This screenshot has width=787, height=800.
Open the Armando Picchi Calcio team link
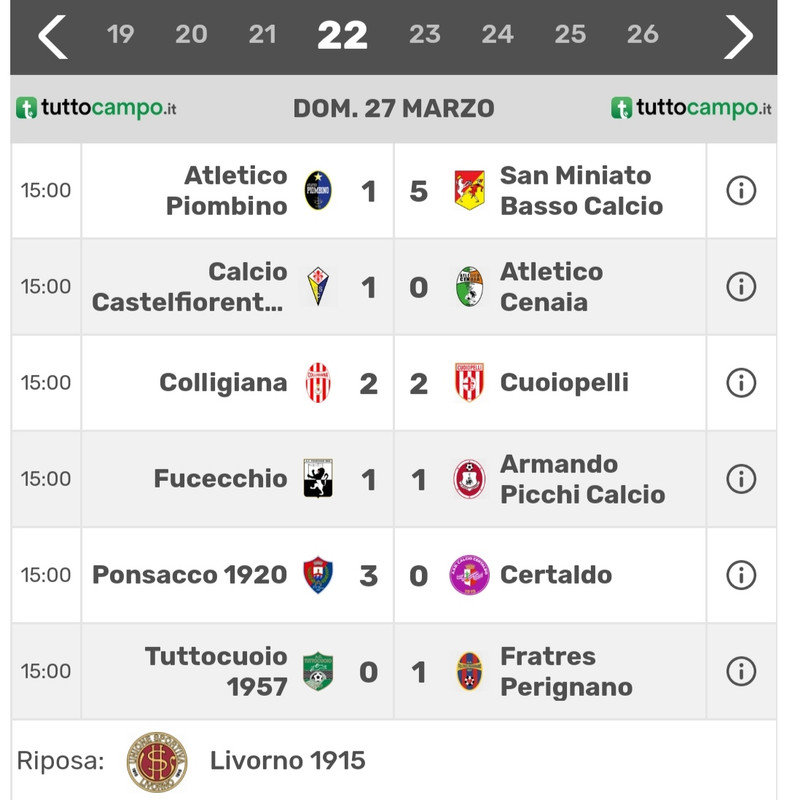pyautogui.click(x=582, y=479)
